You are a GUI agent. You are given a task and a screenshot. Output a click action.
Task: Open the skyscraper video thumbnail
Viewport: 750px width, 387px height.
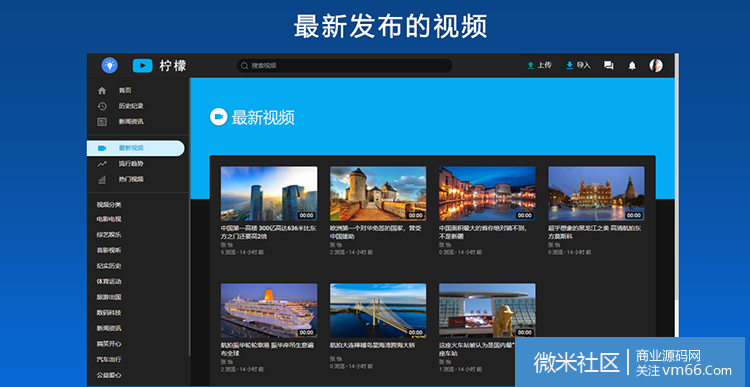269,193
